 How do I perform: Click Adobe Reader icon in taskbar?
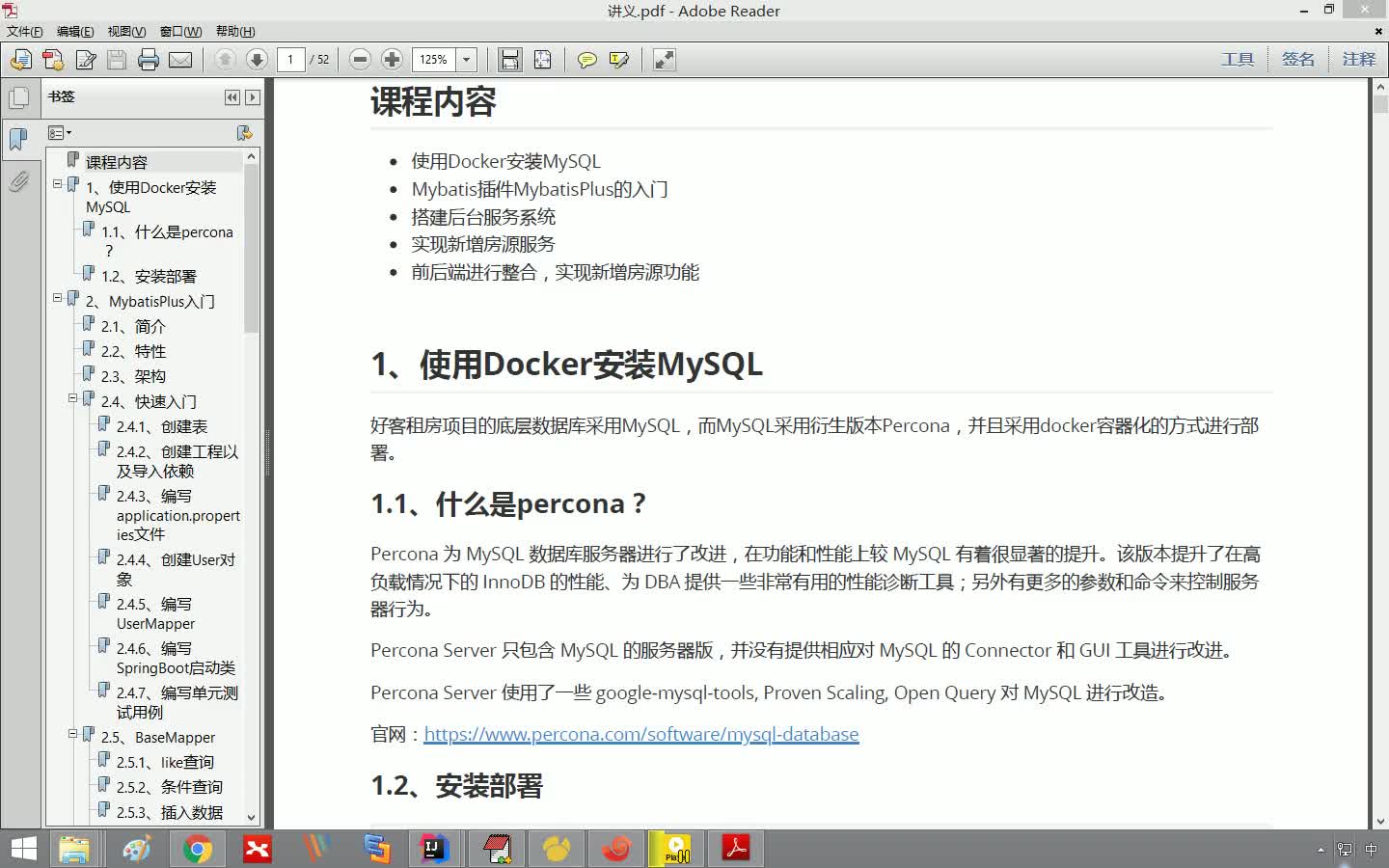(736, 849)
